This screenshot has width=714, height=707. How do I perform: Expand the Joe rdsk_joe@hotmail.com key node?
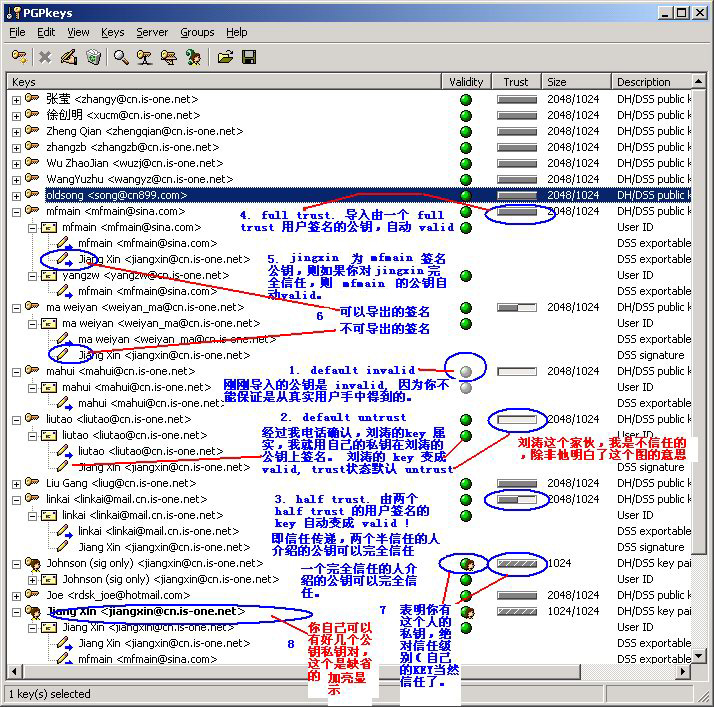click(16, 596)
